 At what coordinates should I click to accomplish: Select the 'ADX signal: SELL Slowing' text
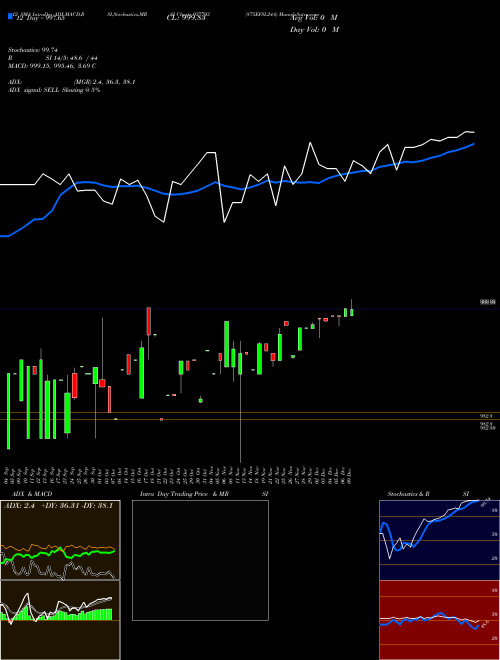(45, 90)
